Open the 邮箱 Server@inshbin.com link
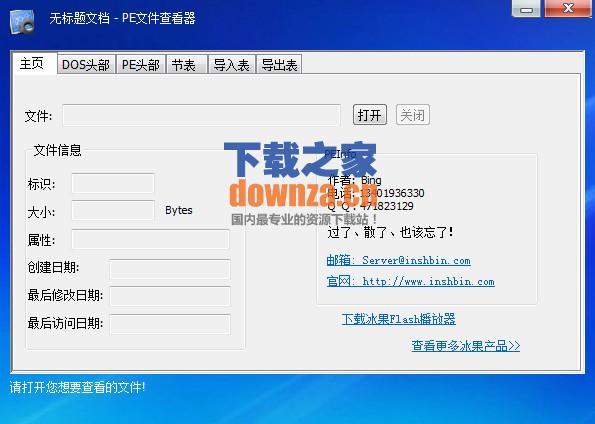The image size is (595, 424). point(398,260)
